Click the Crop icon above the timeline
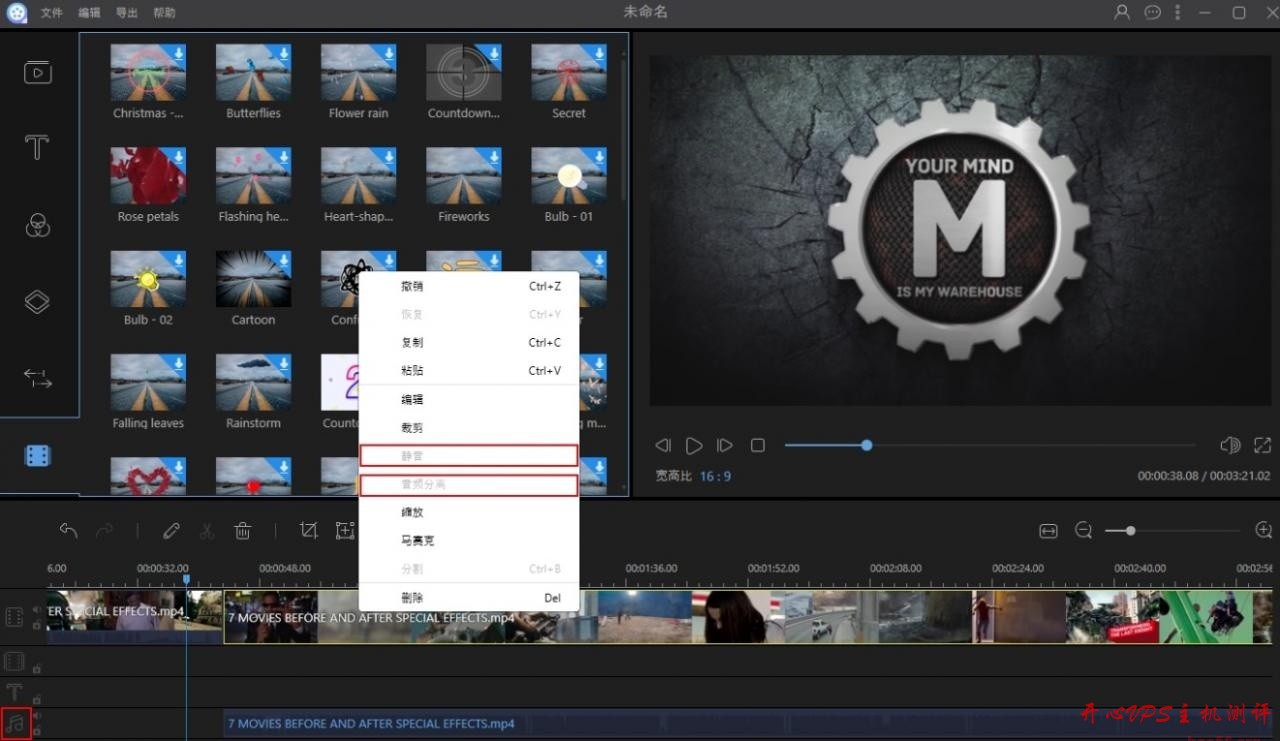1280x741 pixels. tap(309, 531)
